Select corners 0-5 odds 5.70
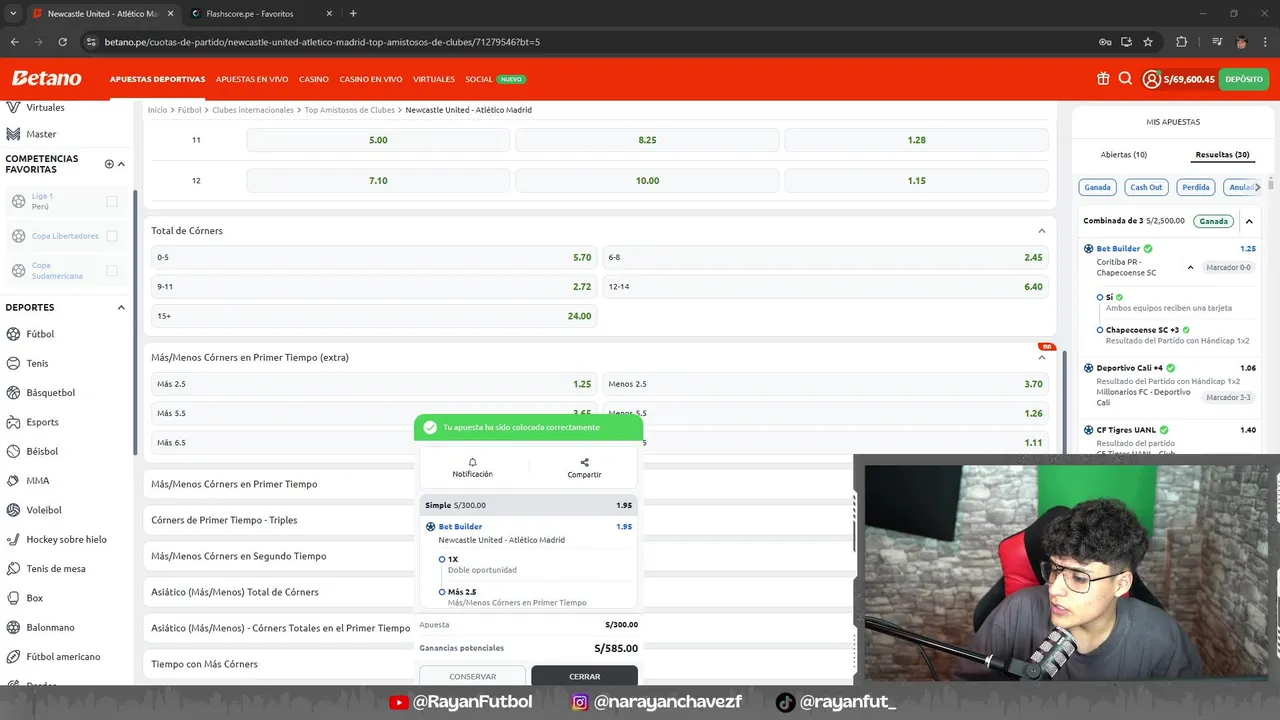 point(374,257)
